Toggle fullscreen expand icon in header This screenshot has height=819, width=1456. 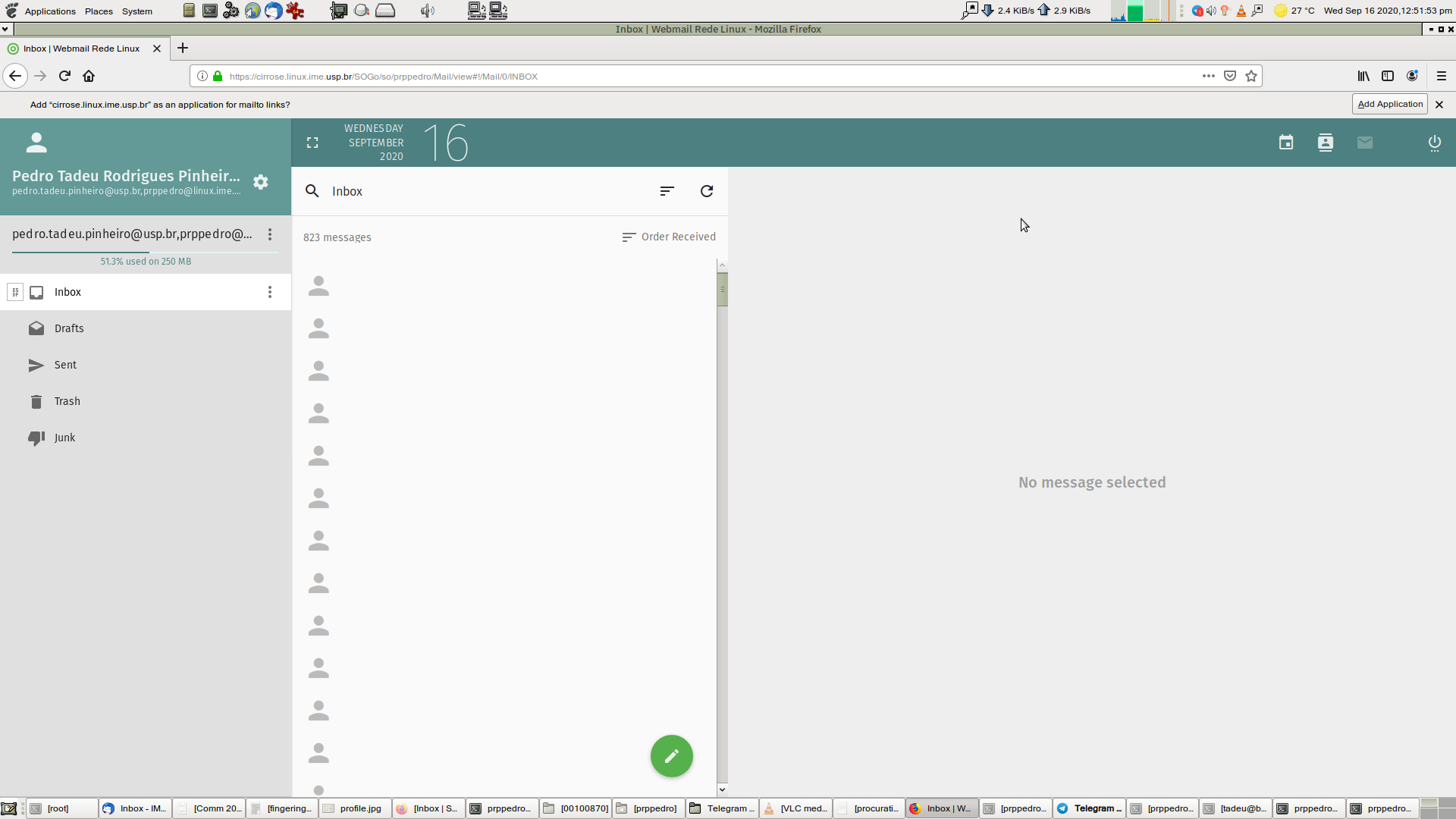click(312, 143)
